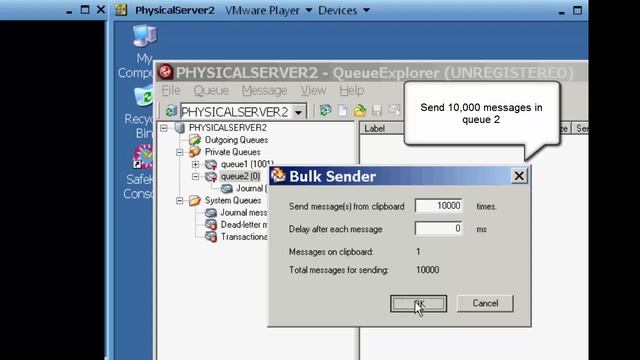
Task: Select the Private Queues label
Action: 232,152
